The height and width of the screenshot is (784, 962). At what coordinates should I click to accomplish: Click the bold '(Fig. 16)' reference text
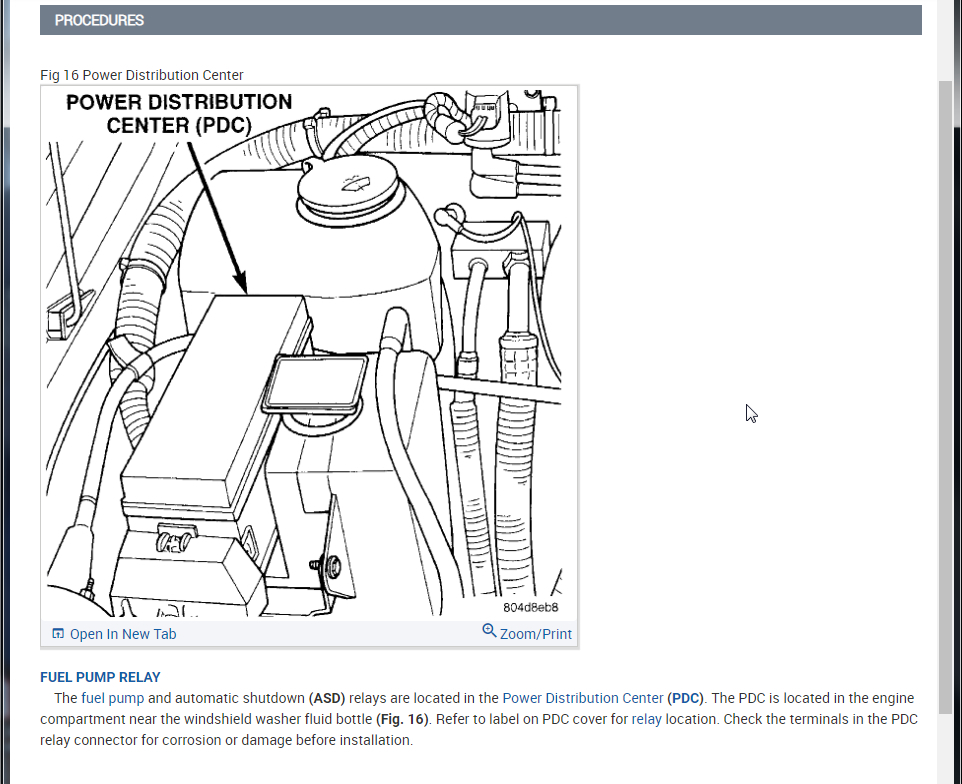pyautogui.click(x=405, y=719)
